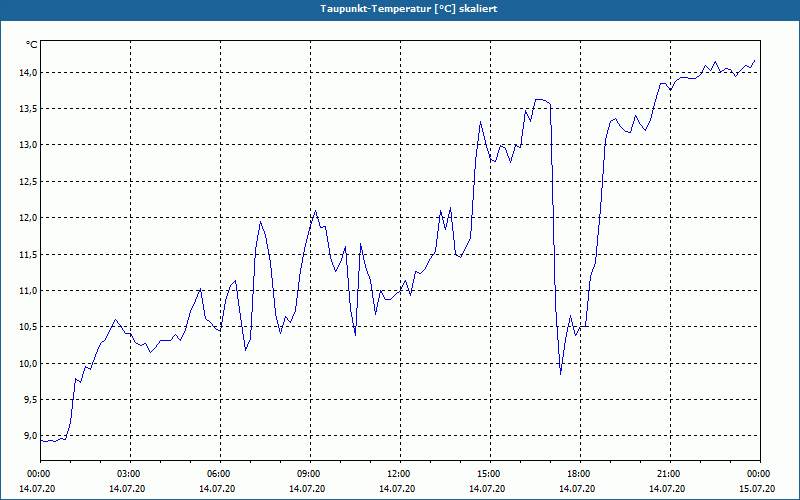The image size is (800, 500).
Task: Select the '°C' unit label on the y-axis
Action: [x=32, y=45]
